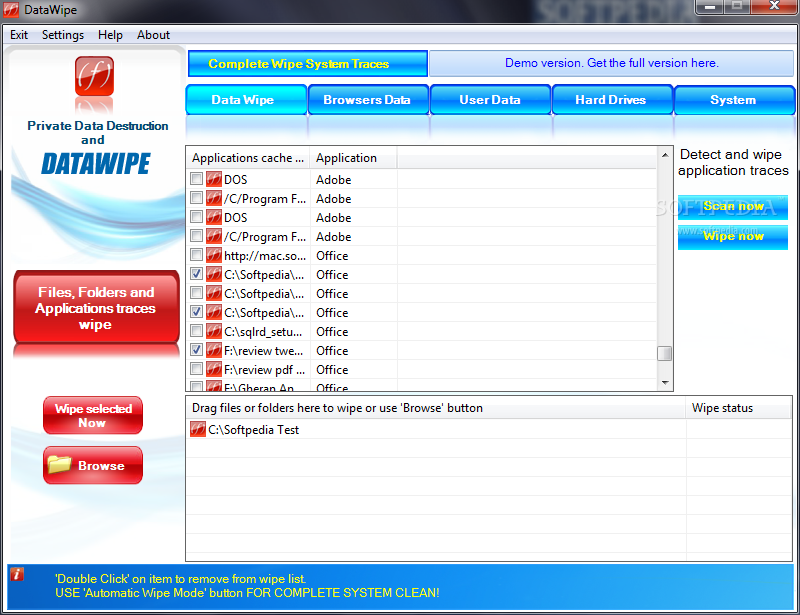Open the About menu
This screenshot has height=615, width=800.
click(153, 35)
